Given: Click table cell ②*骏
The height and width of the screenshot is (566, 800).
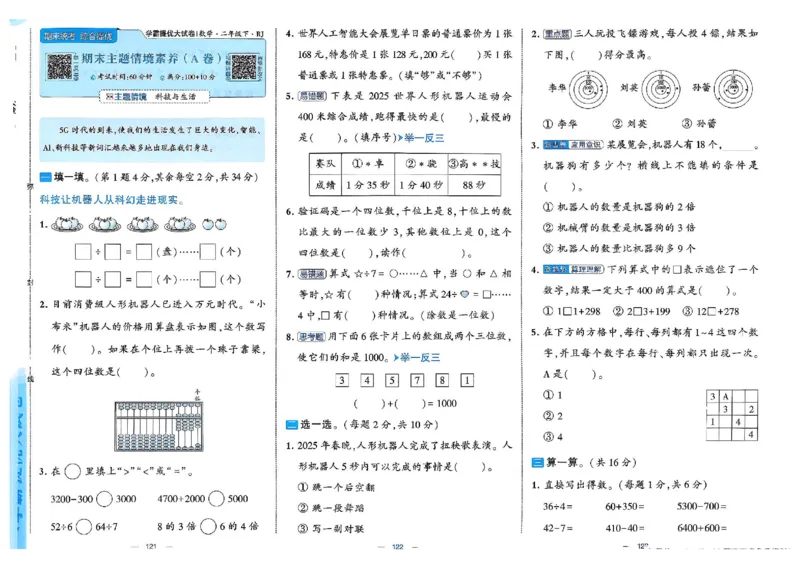Looking at the screenshot, I should [421, 164].
